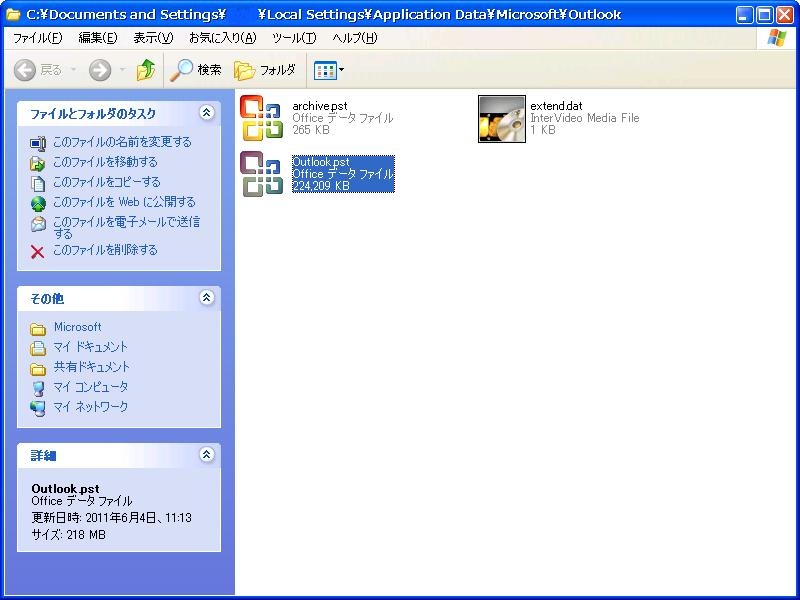Click the move file icon in tasks

pos(38,163)
